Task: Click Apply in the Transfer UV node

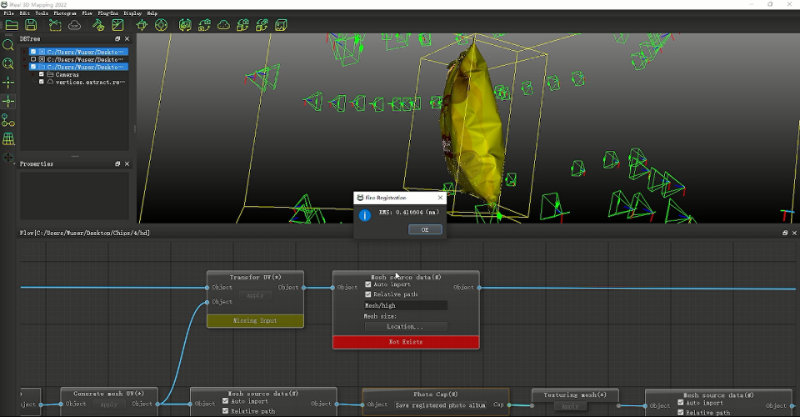Action: tap(255, 296)
